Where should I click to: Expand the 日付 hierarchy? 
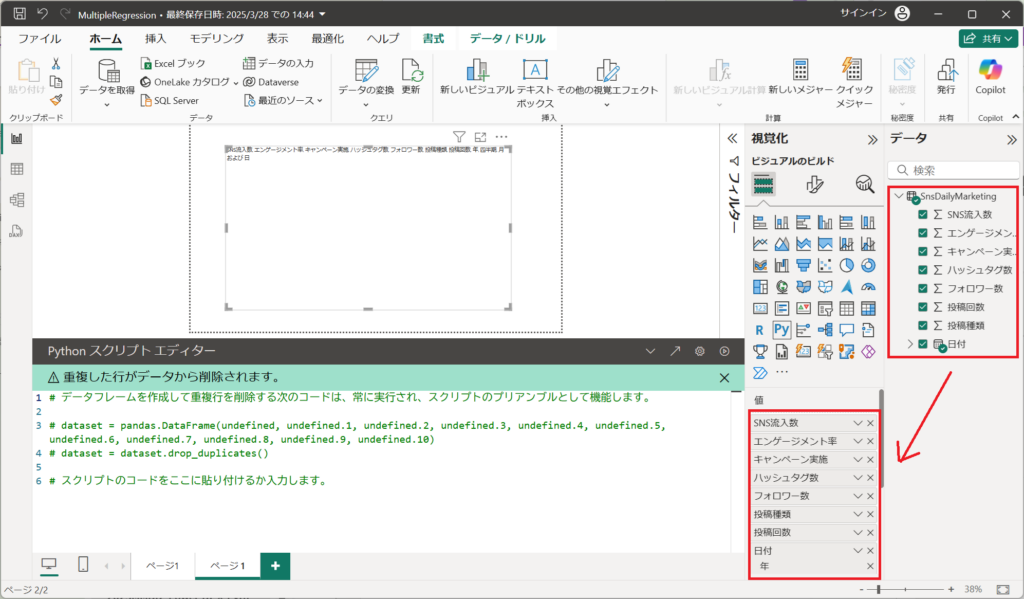click(910, 344)
